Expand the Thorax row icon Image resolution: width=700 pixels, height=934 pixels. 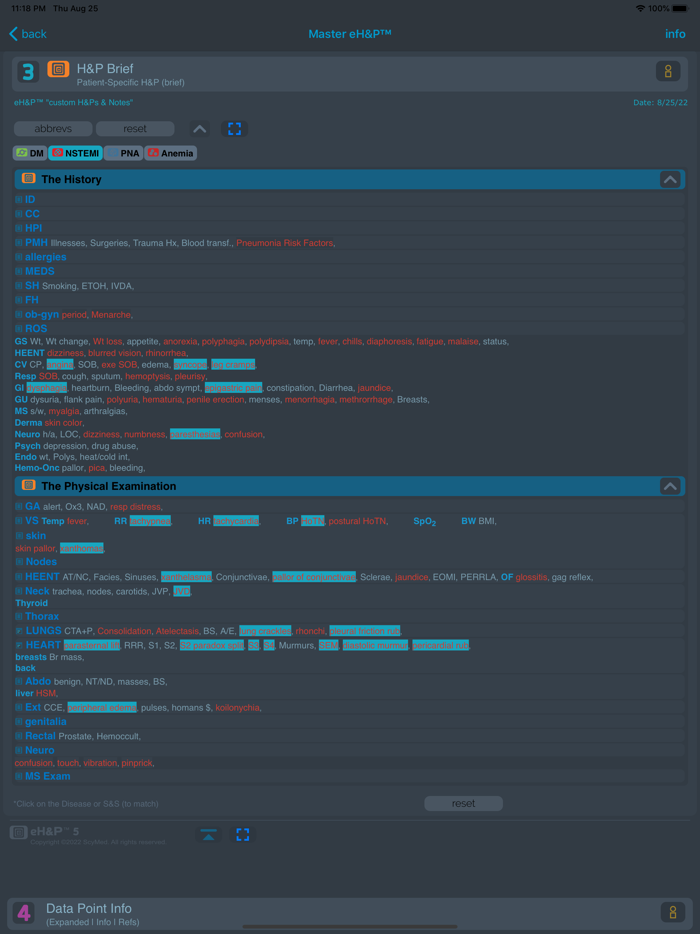[x=18, y=616]
